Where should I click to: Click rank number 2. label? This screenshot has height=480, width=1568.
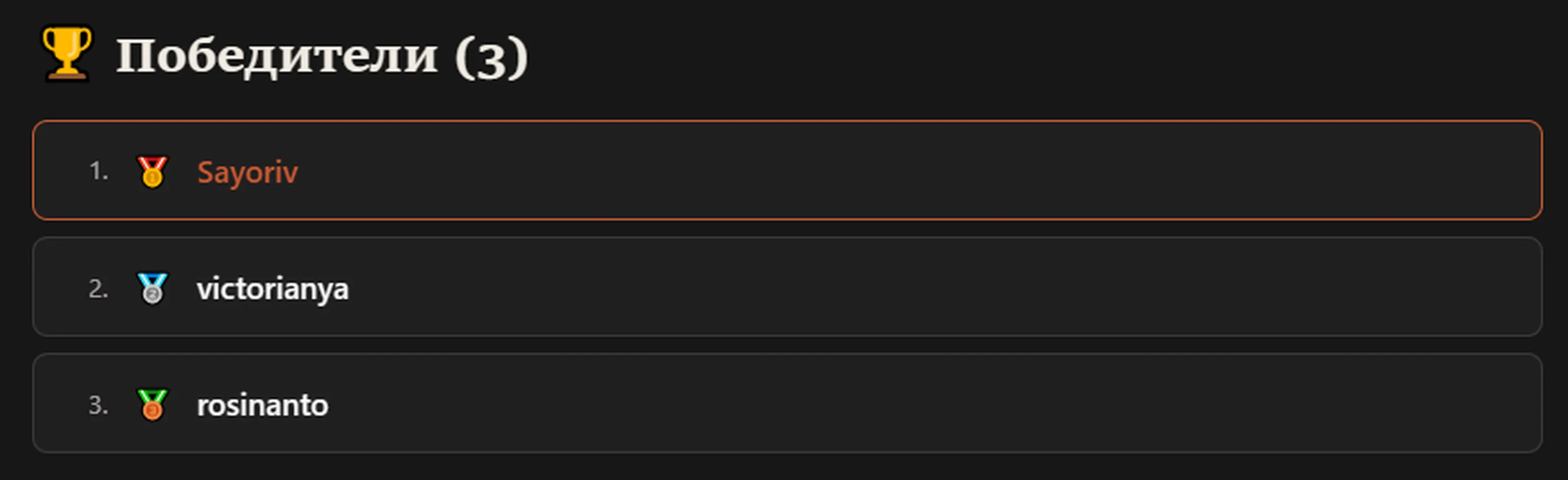point(98,288)
